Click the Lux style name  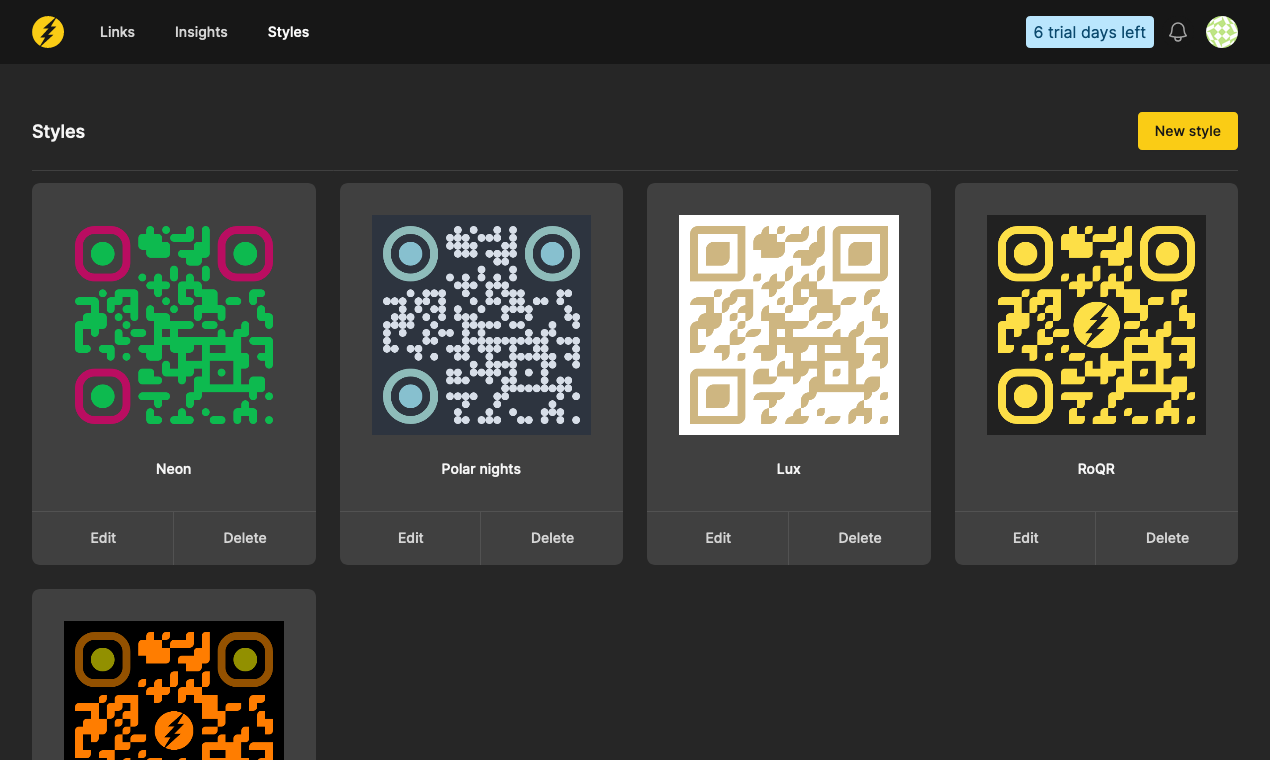789,469
